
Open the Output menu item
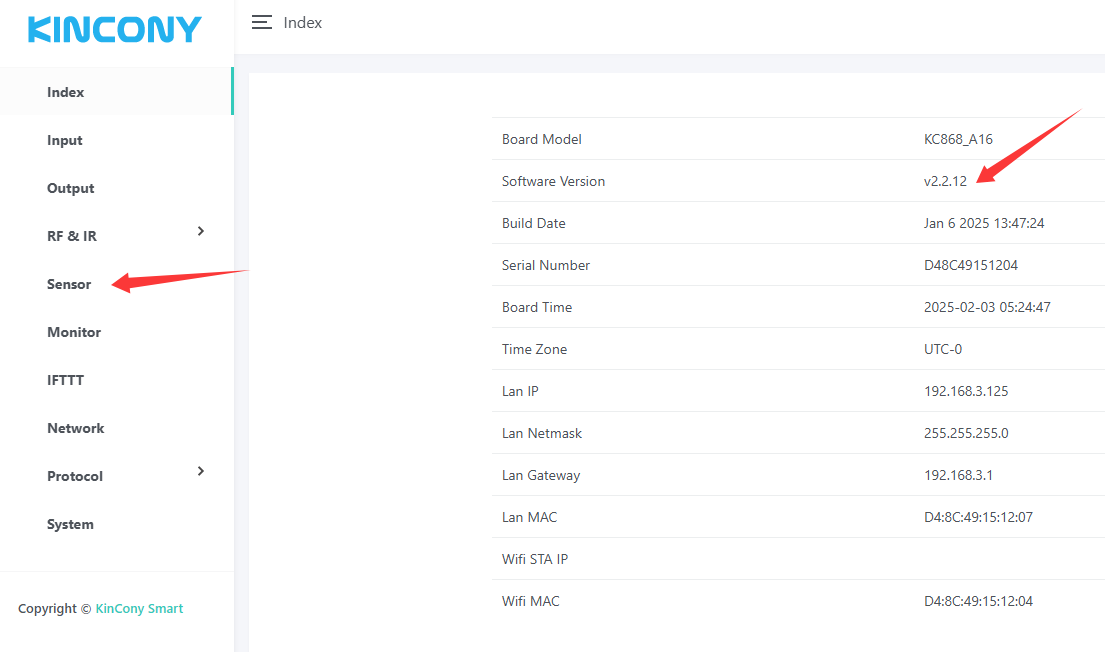pyautogui.click(x=71, y=188)
